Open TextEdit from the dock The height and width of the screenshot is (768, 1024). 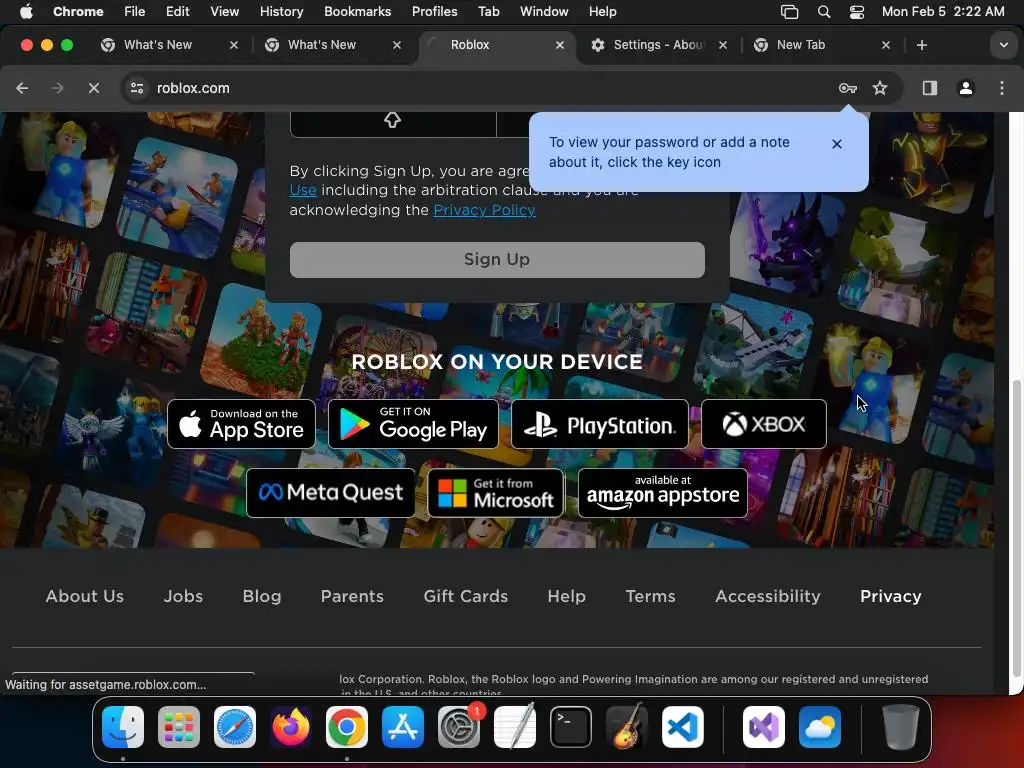pos(515,728)
